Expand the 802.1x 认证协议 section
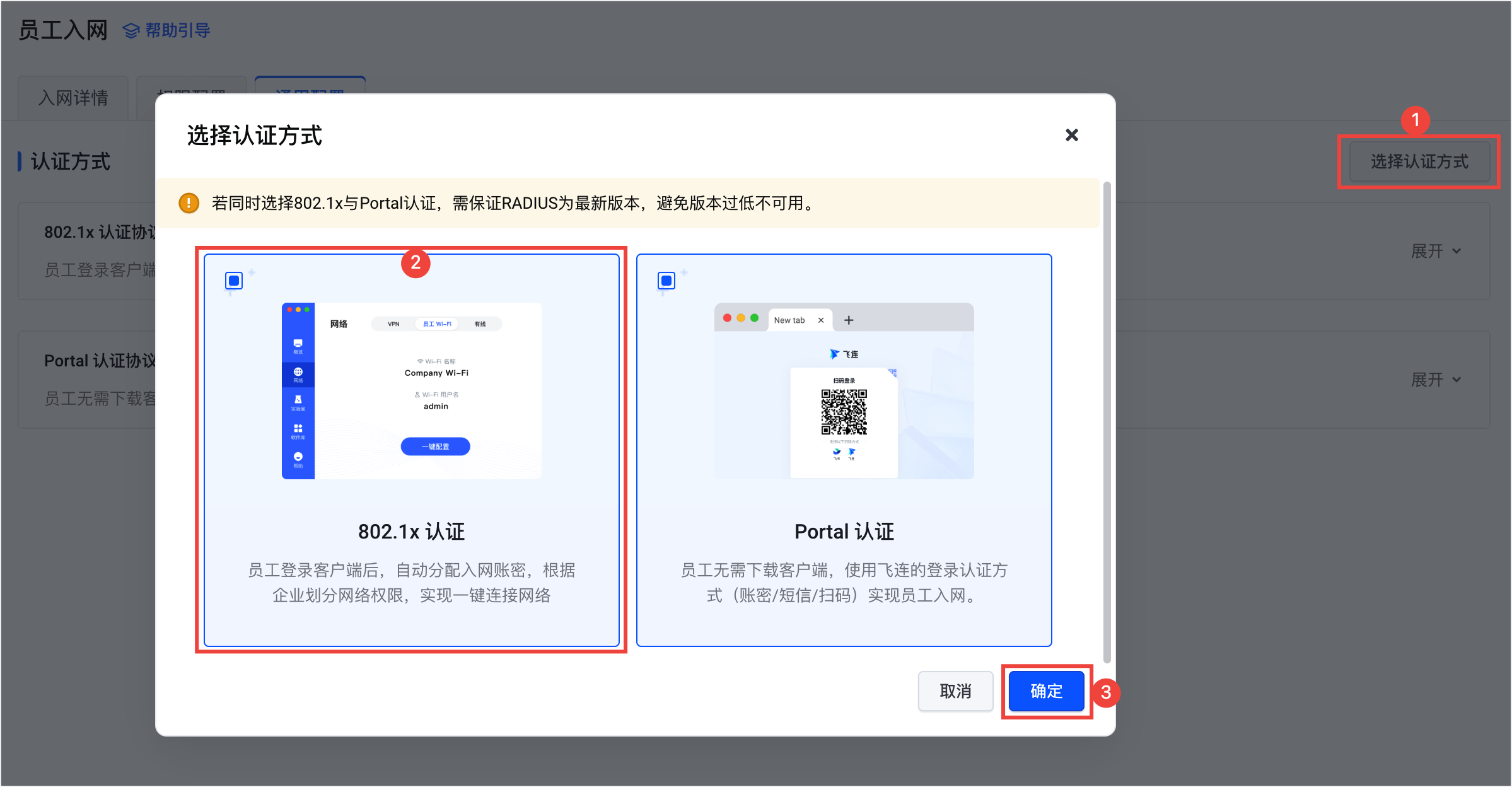 1436,251
